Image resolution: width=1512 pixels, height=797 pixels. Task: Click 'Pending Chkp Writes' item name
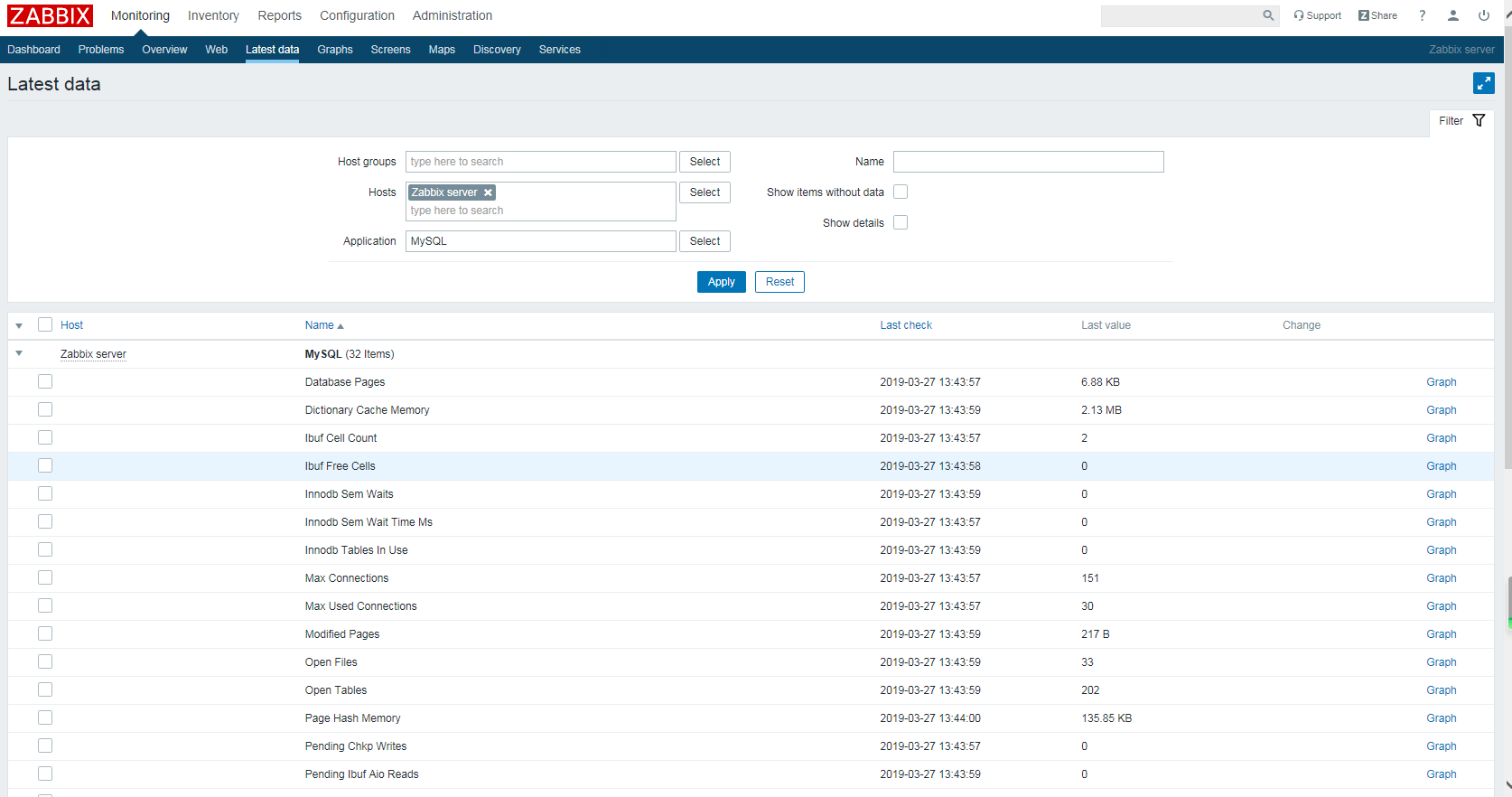356,746
